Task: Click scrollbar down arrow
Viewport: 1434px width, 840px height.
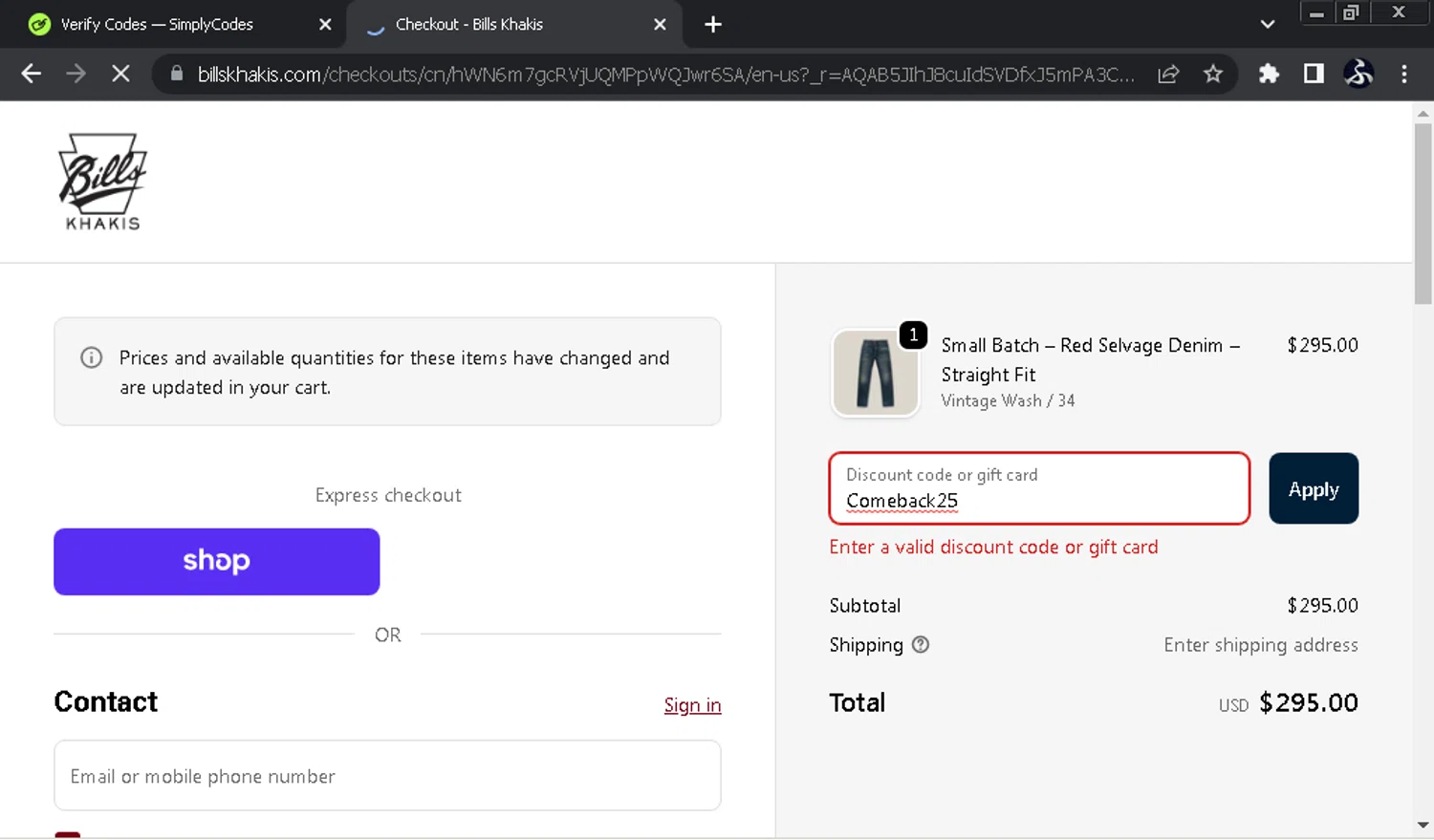Action: [x=1423, y=824]
